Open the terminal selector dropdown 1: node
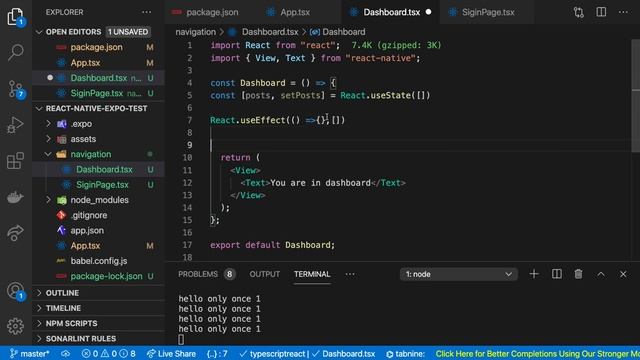Screen dimensions: 640x360 tap(459, 274)
